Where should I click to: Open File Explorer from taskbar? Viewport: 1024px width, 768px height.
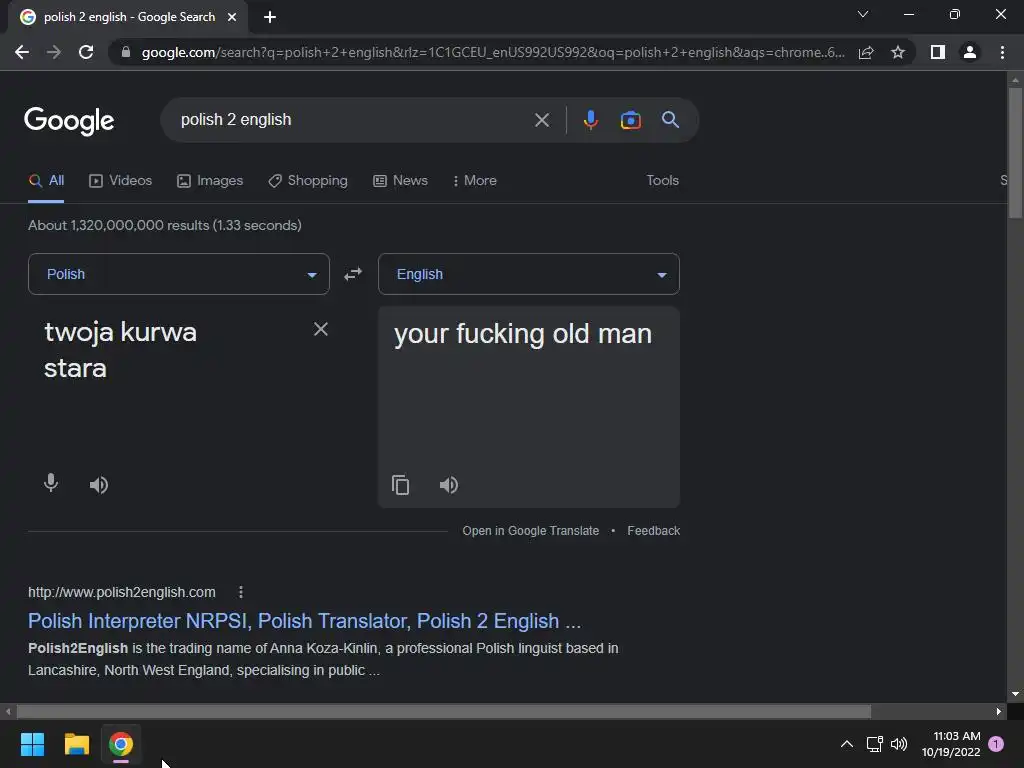(x=76, y=744)
